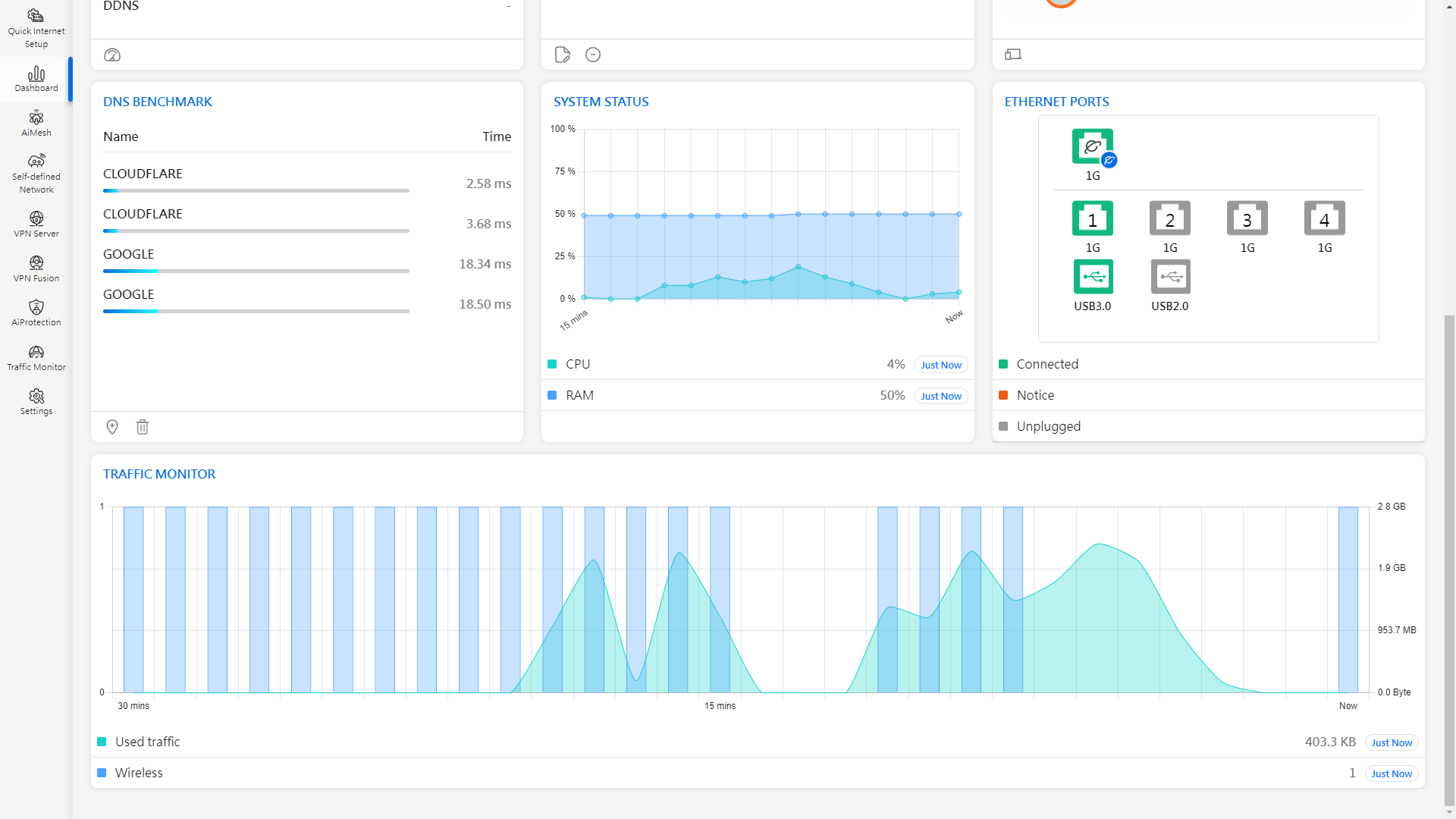Click the location pin icon under DNS Benchmark
1456x819 pixels.
click(x=112, y=427)
